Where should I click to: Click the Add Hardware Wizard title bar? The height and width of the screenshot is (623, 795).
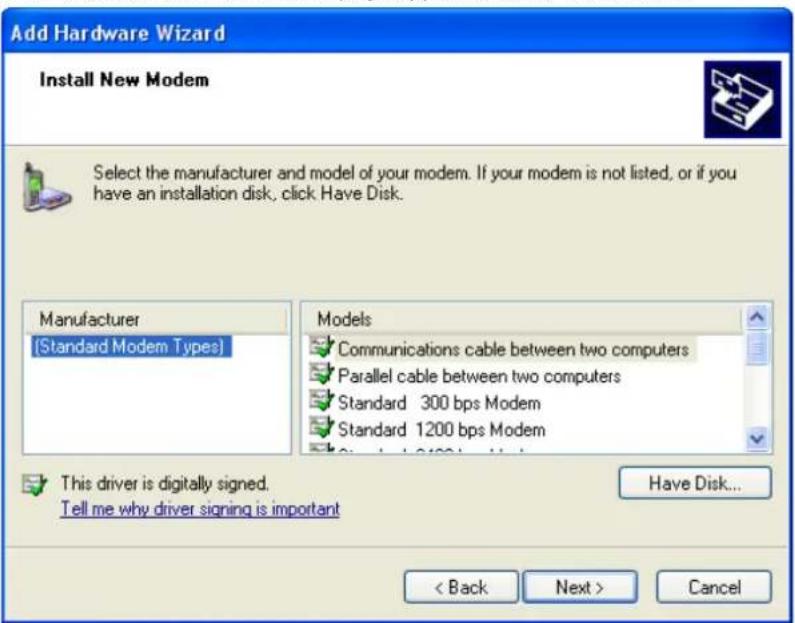(397, 32)
